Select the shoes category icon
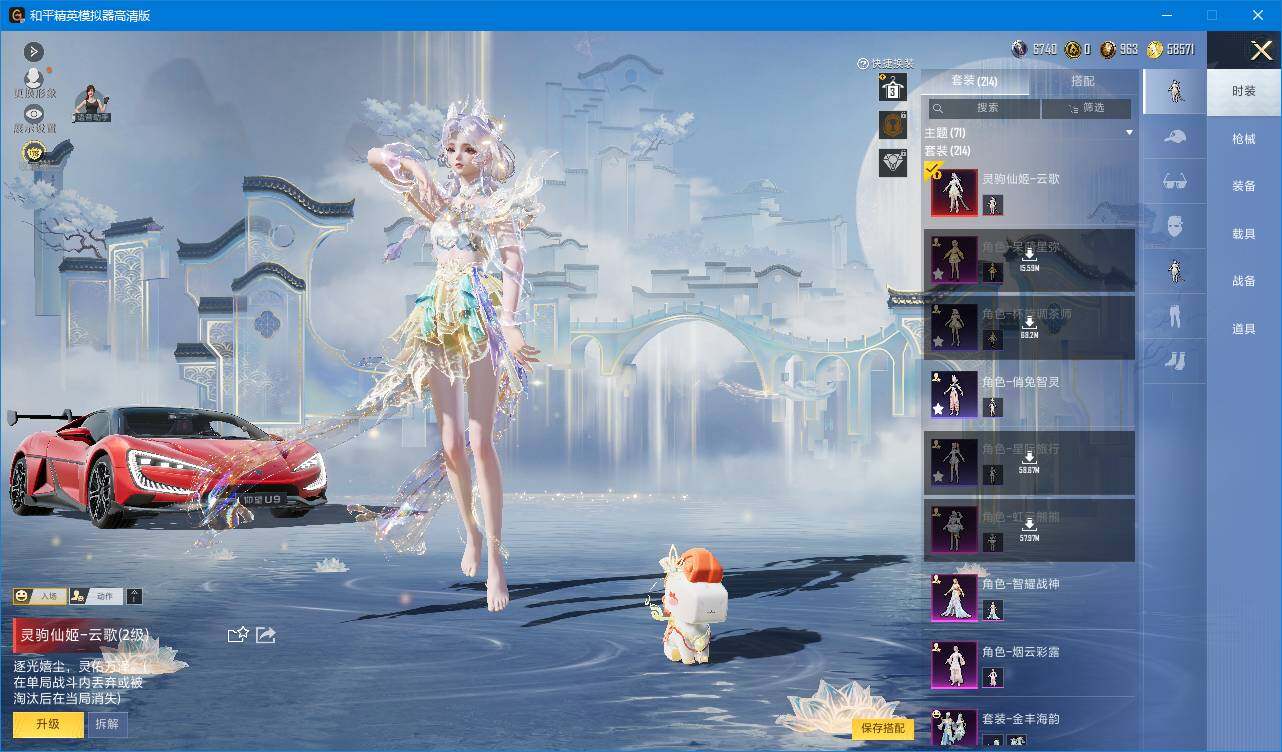 point(1174,360)
